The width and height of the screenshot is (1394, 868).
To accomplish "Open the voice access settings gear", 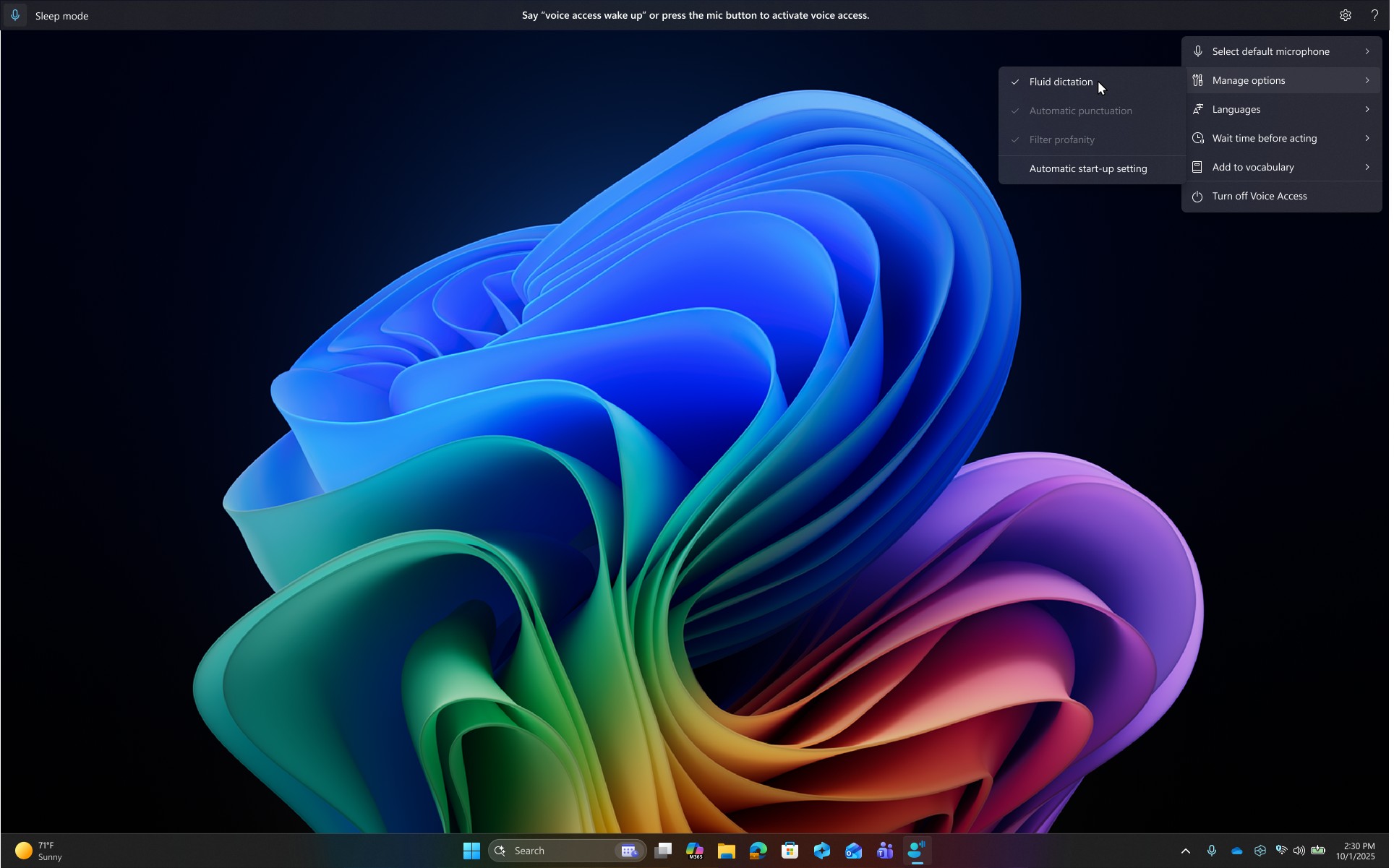I will click(1345, 14).
